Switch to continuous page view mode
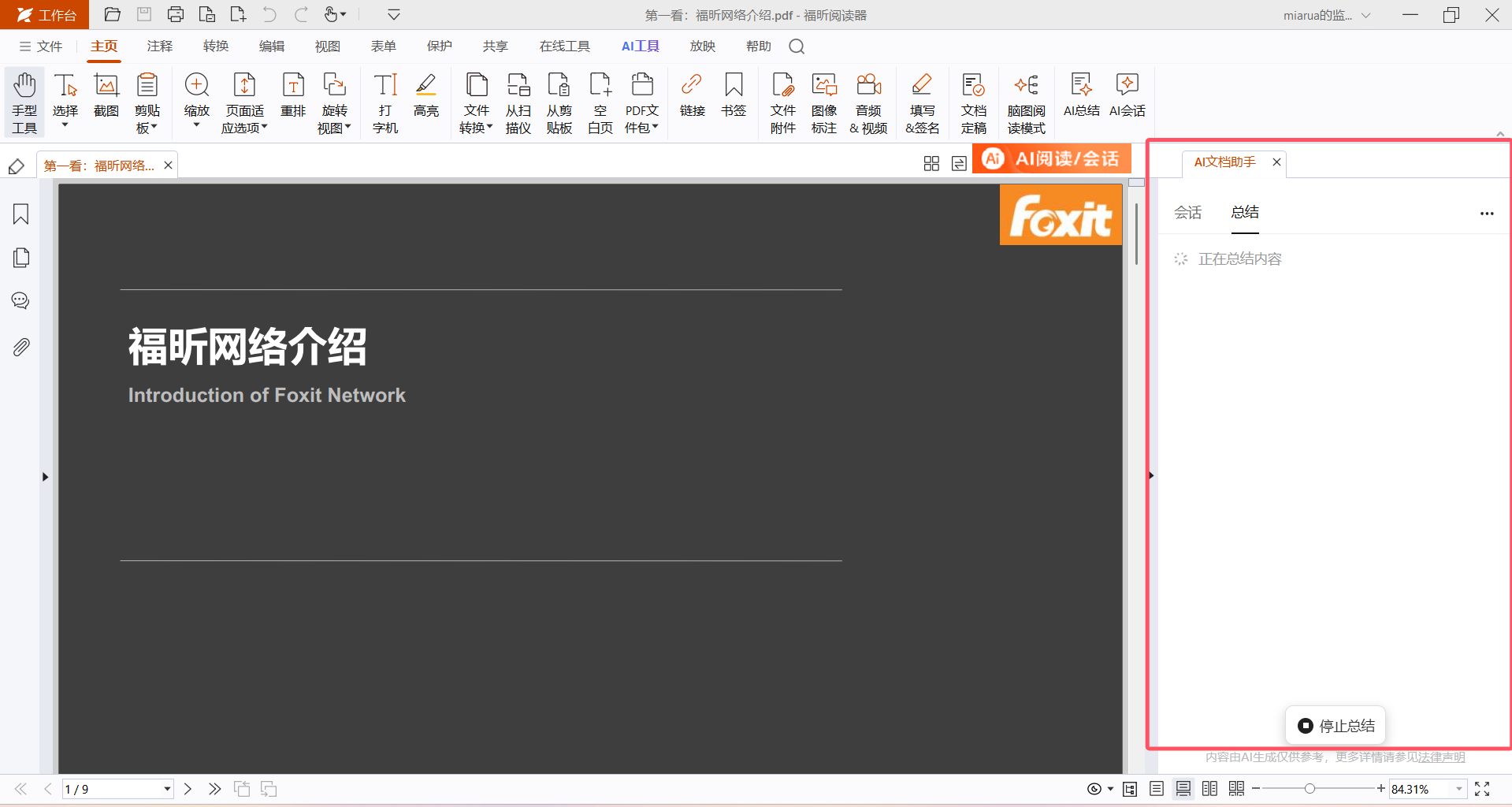Image resolution: width=1512 pixels, height=807 pixels. [1183, 789]
